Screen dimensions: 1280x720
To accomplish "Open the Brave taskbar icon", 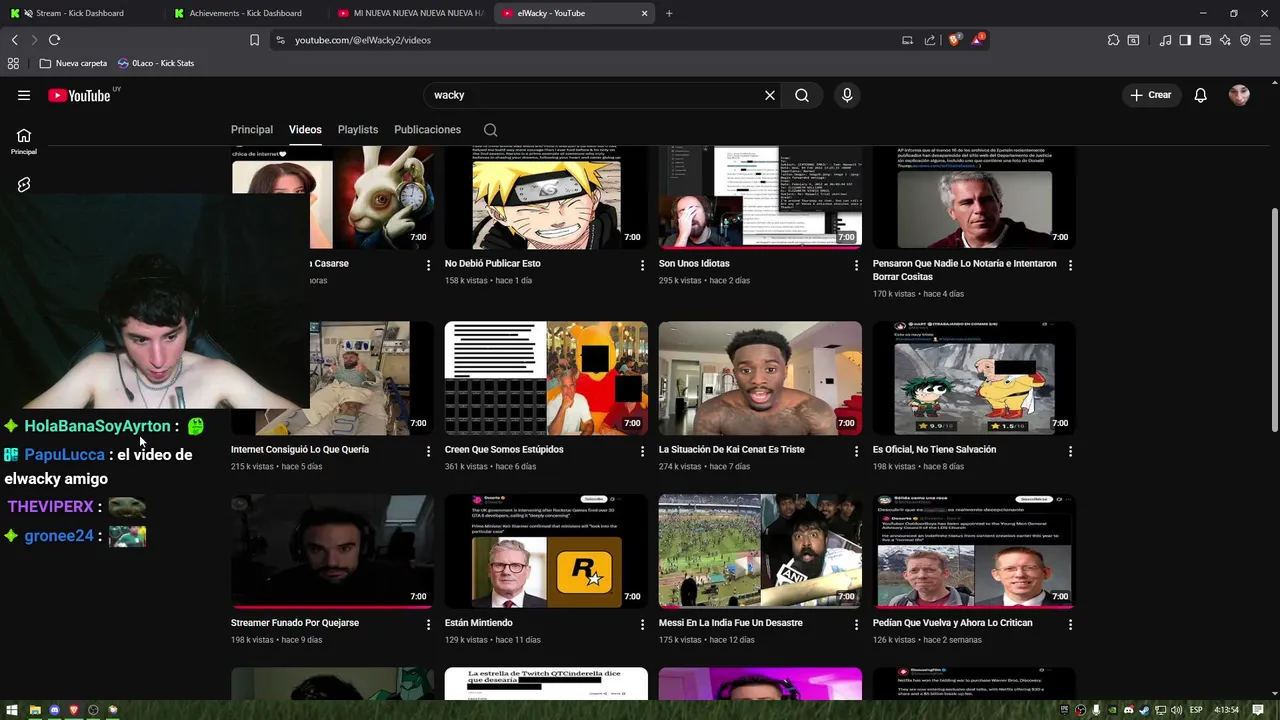I will click(x=74, y=710).
